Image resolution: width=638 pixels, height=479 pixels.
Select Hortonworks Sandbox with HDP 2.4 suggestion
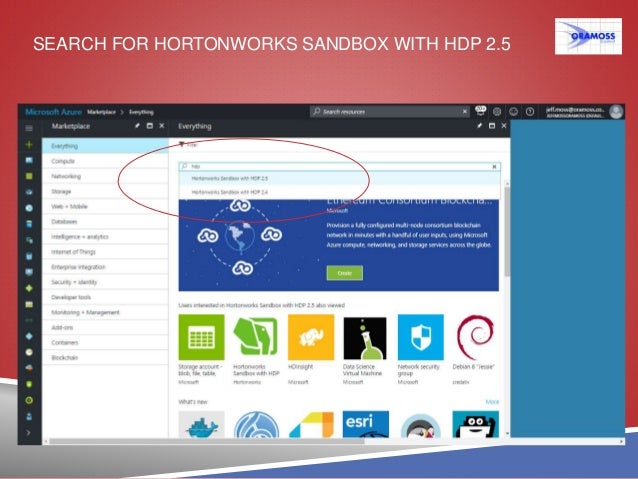pyautogui.click(x=339, y=192)
